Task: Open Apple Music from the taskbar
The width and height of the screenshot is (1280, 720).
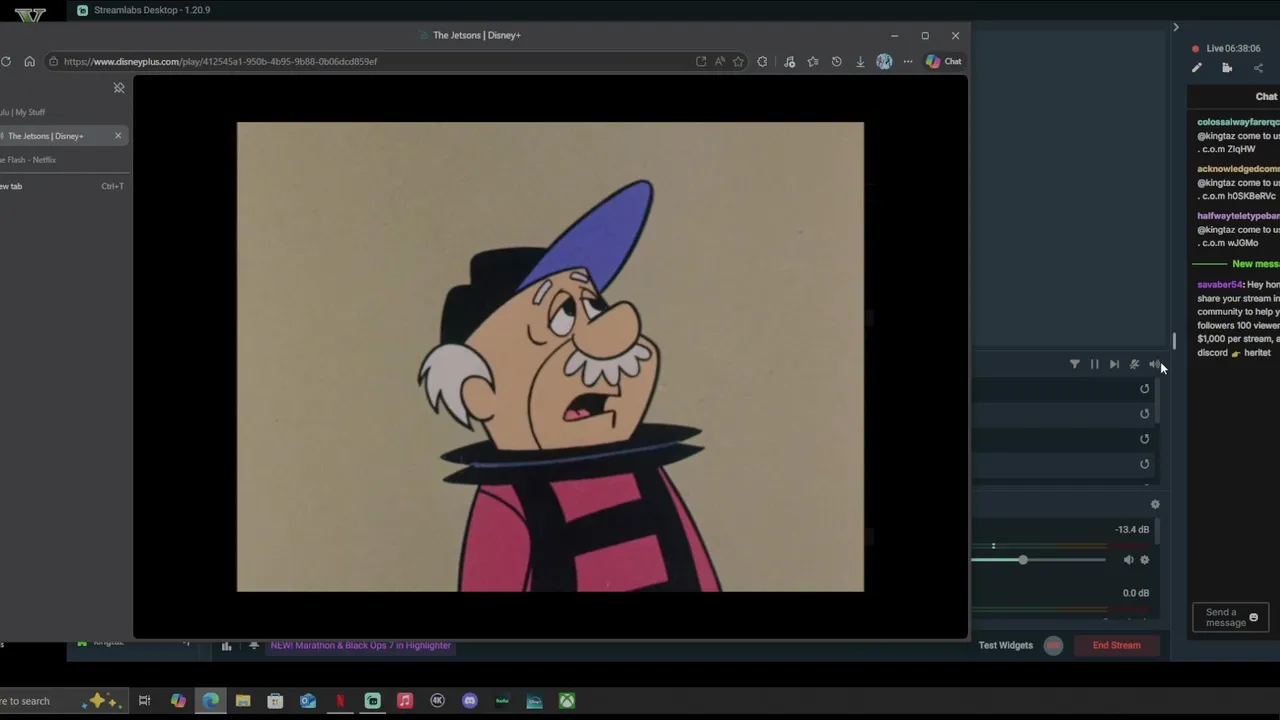Action: pos(405,701)
